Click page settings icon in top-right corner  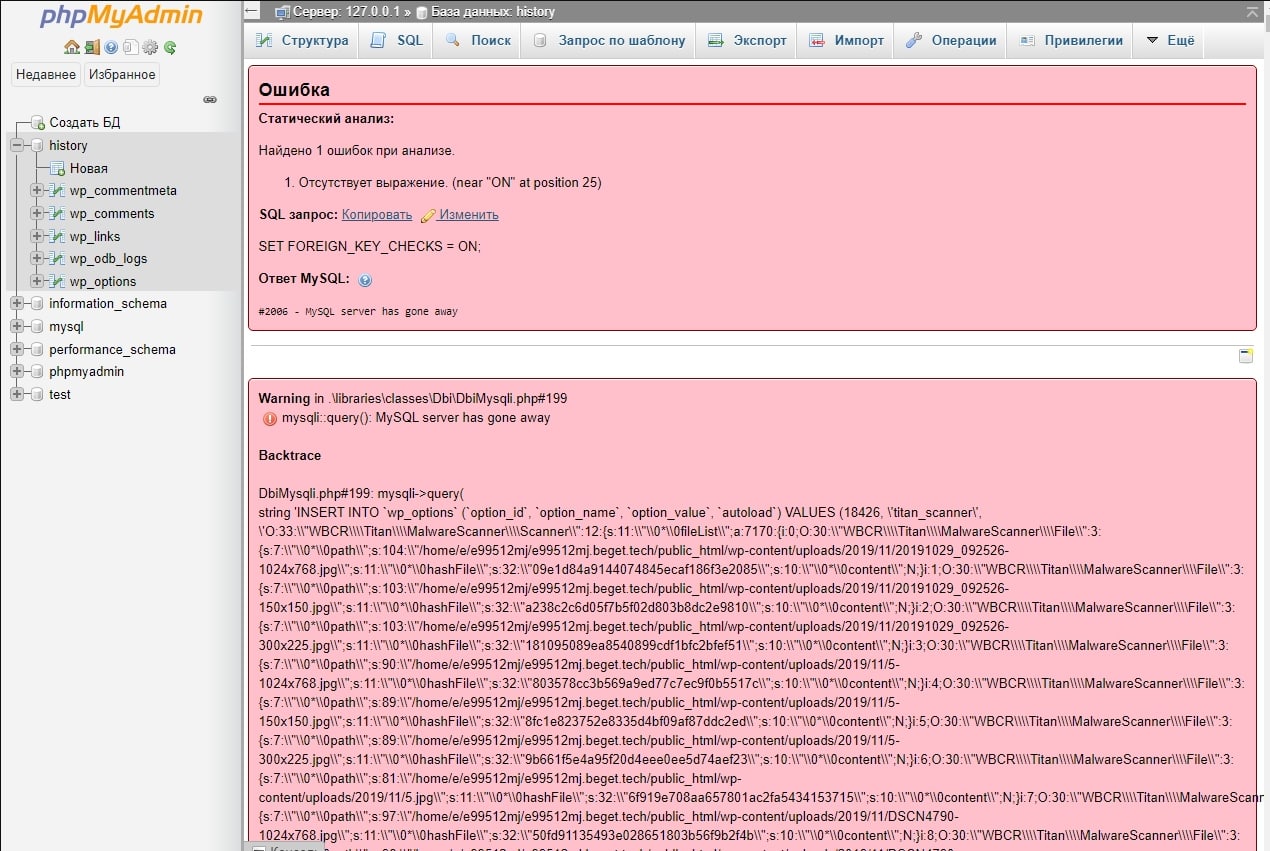point(1252,11)
